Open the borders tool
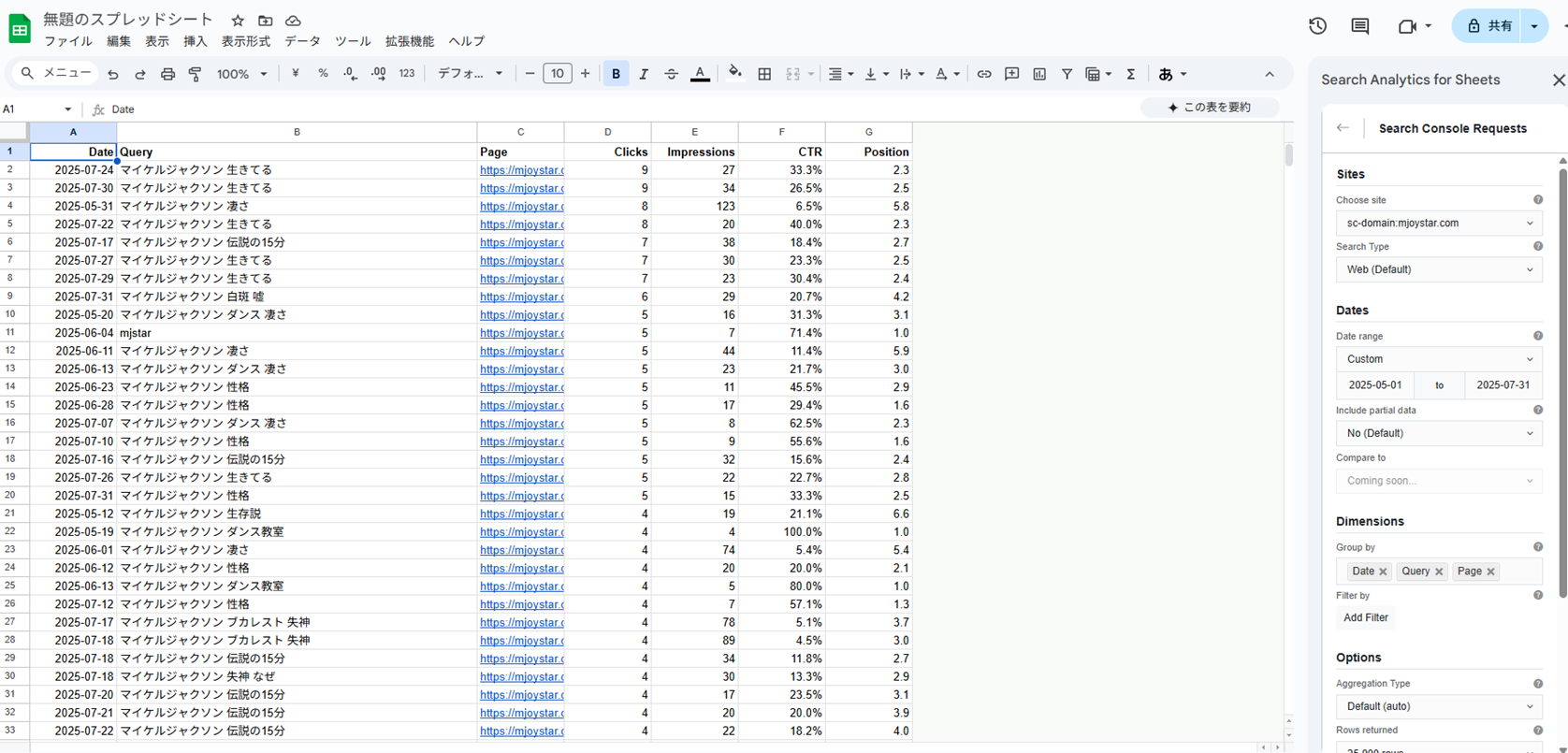Image resolution: width=1568 pixels, height=753 pixels. [x=764, y=74]
